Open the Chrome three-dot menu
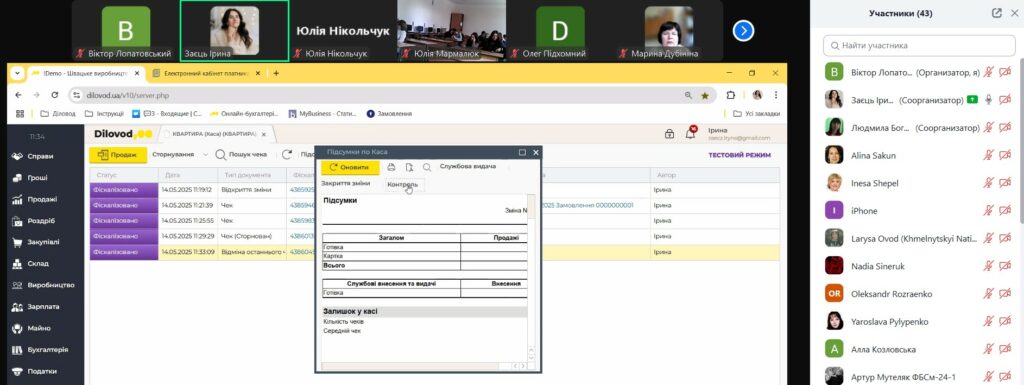1024x385 pixels. (775, 95)
